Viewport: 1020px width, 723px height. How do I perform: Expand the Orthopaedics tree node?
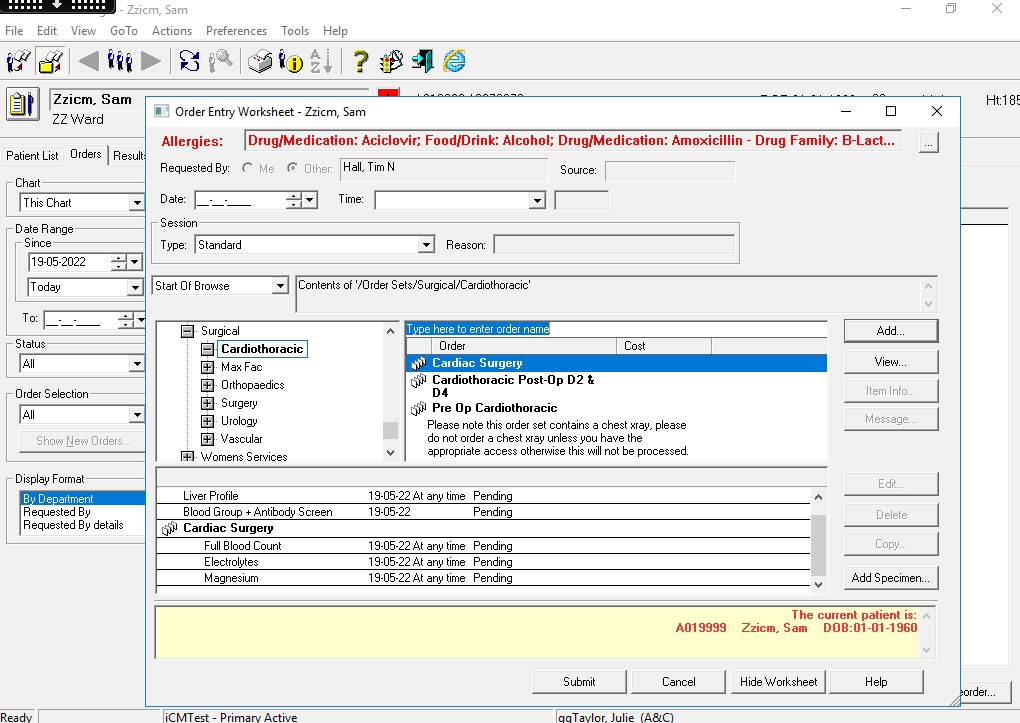[x=208, y=385]
